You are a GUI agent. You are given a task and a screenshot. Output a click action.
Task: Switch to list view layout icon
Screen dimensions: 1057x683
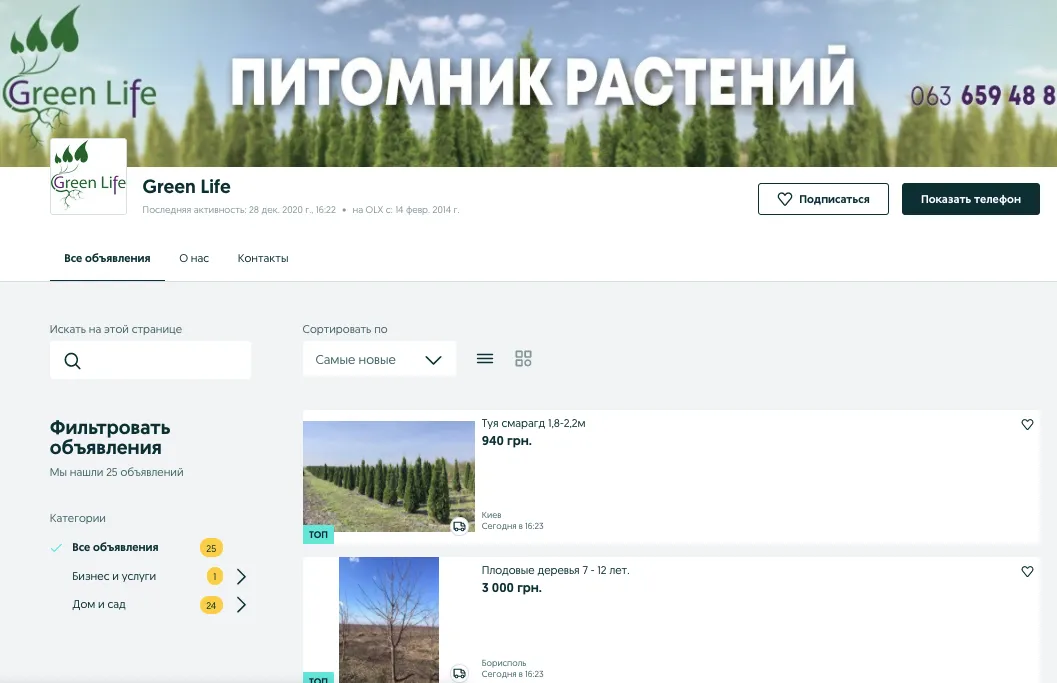(485, 359)
